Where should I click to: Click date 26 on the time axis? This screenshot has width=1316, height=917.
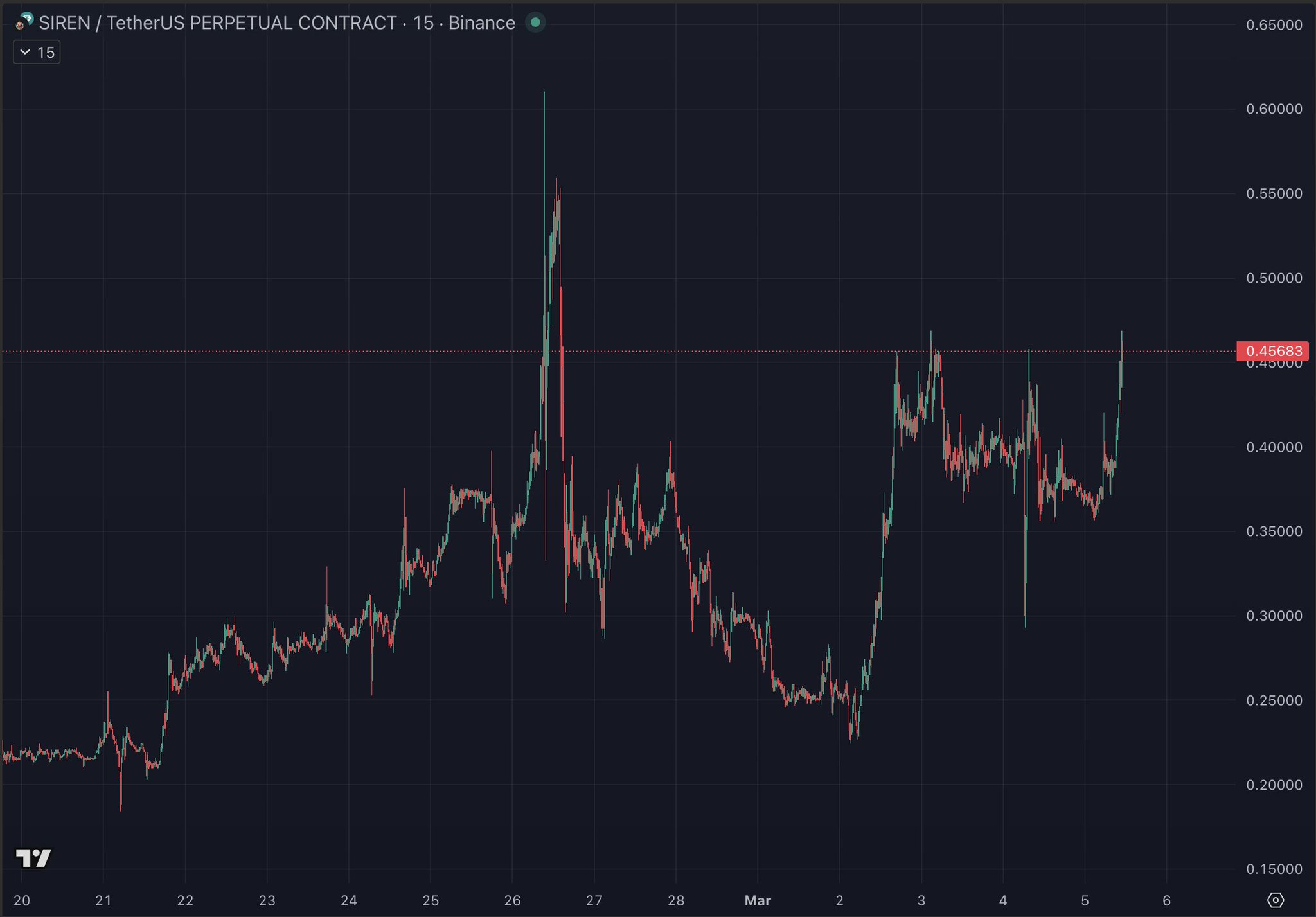point(512,900)
